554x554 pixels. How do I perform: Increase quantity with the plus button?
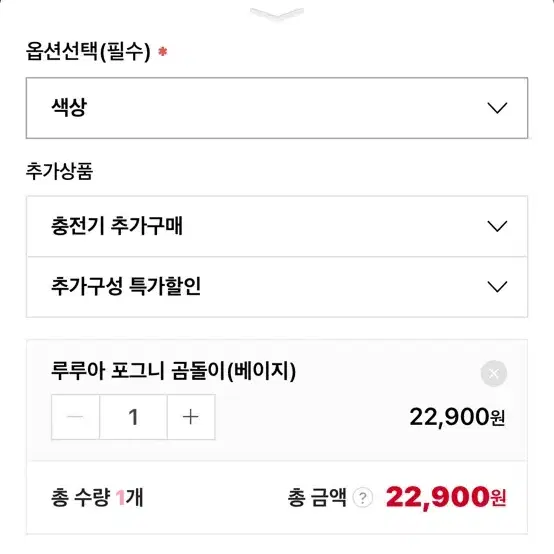[191, 417]
